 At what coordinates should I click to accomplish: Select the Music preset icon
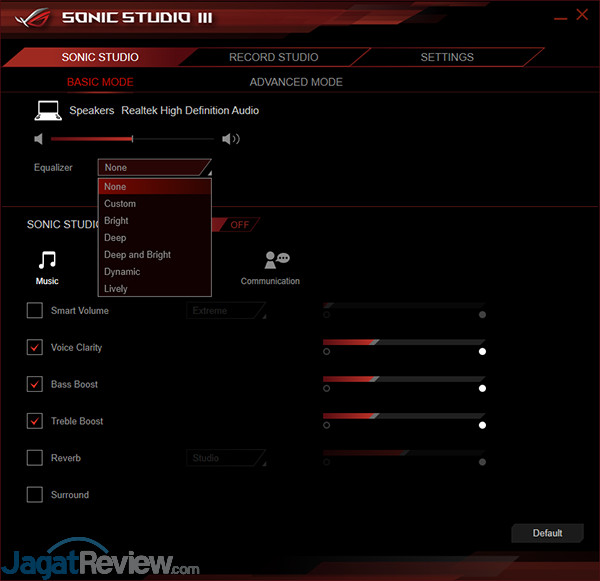pyautogui.click(x=47, y=260)
